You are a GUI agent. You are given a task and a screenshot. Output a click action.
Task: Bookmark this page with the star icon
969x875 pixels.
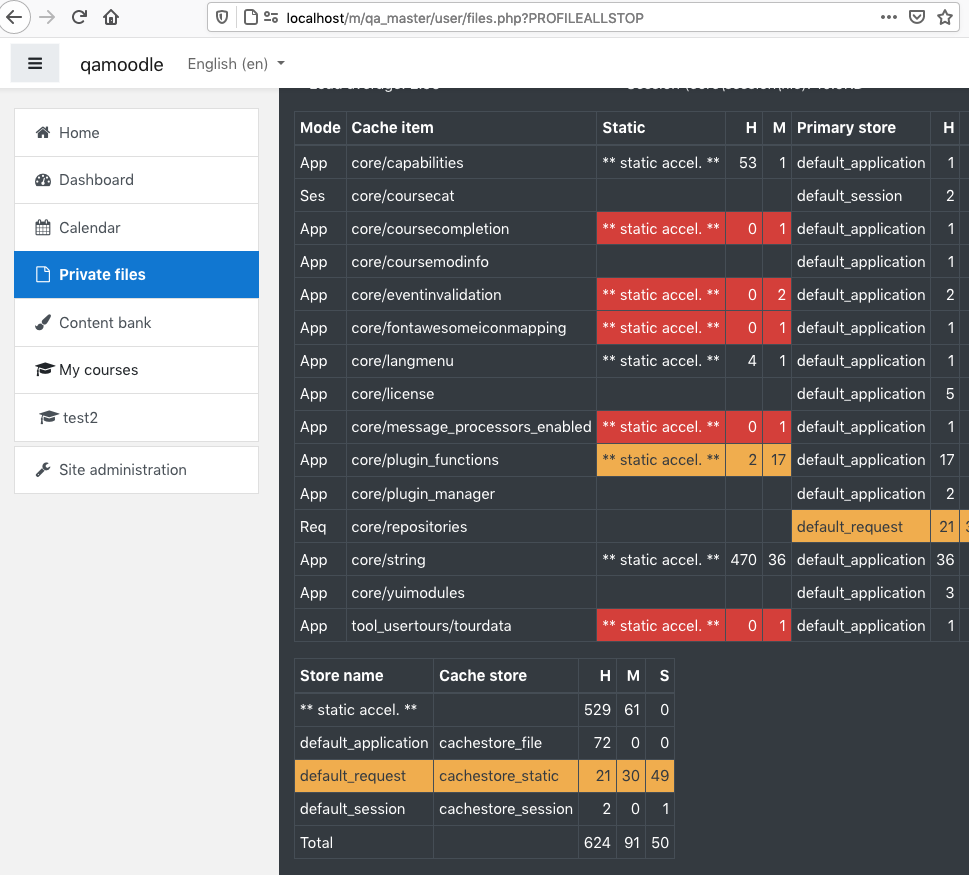[945, 17]
